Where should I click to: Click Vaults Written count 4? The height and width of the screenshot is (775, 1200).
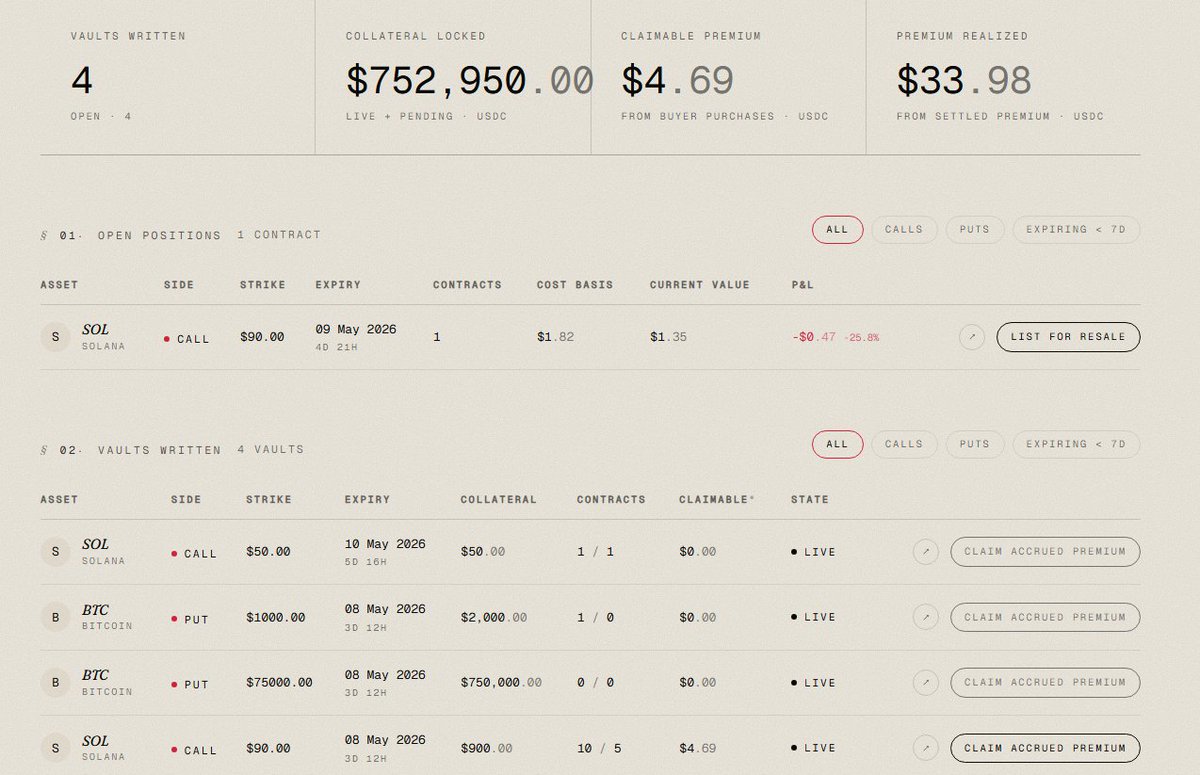(82, 81)
